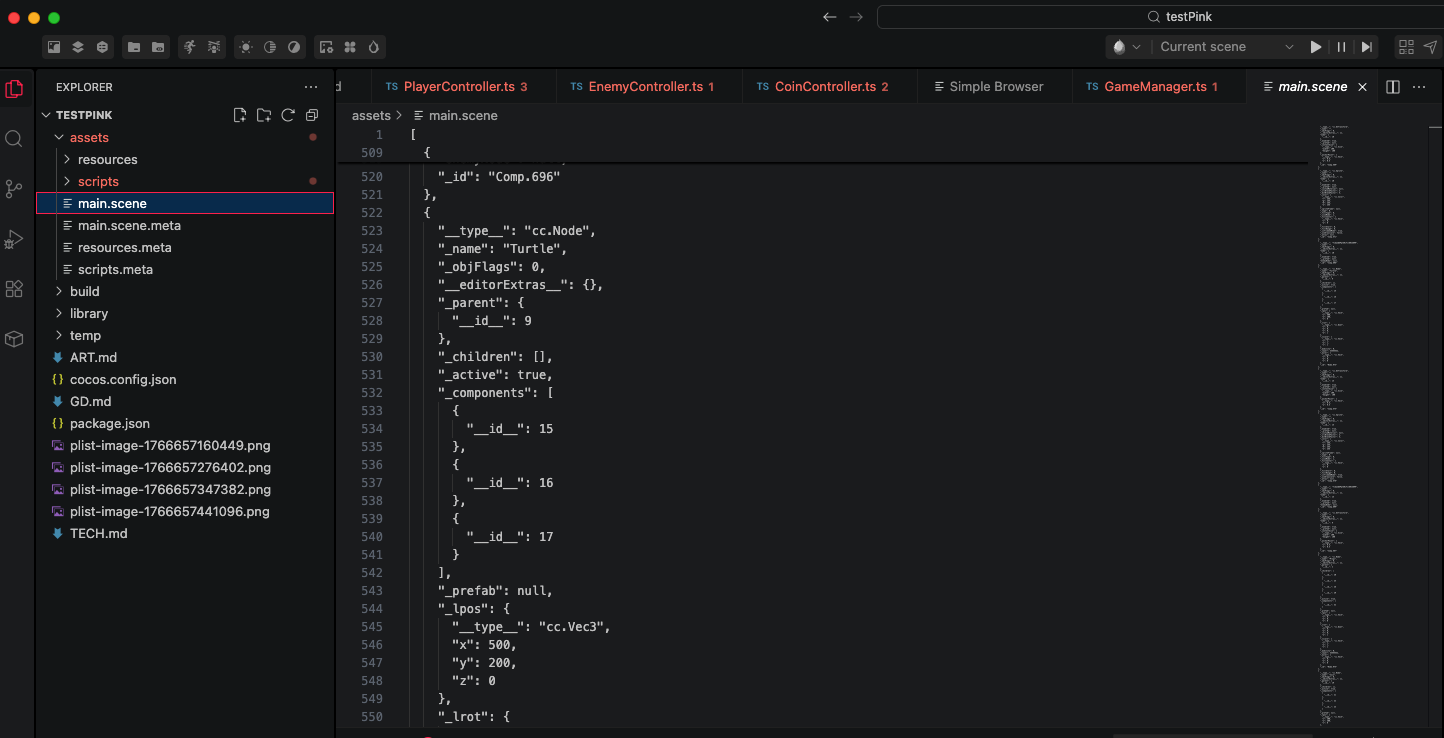Refresh the Explorer file tree
Viewport: 1444px width, 738px height.
click(288, 115)
